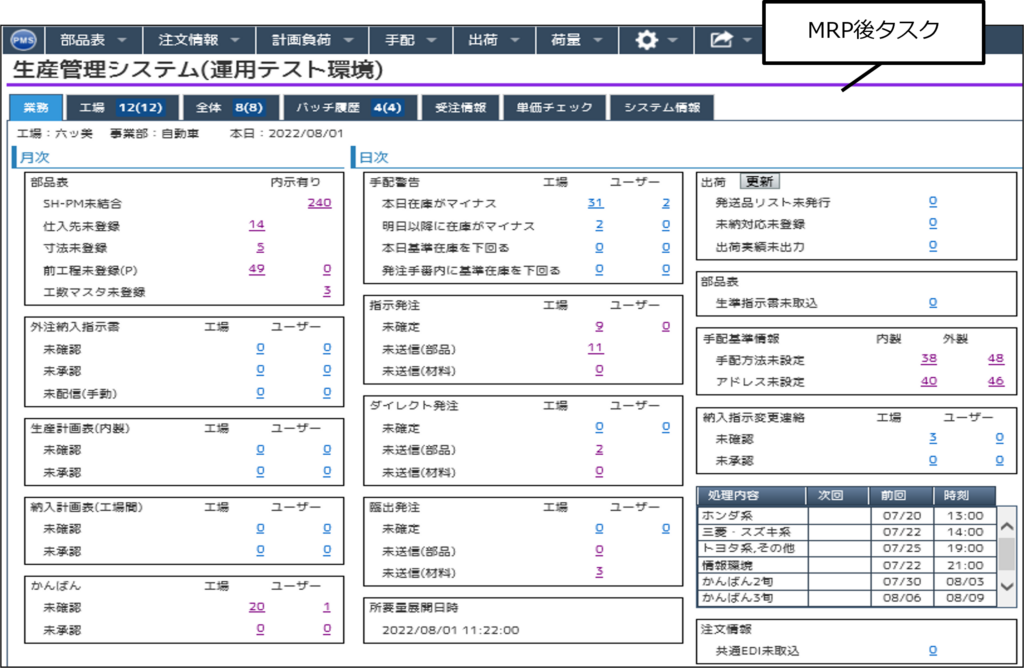Click the 未納対応未登録 count link
The width and height of the screenshot is (1024, 668).
point(933,223)
